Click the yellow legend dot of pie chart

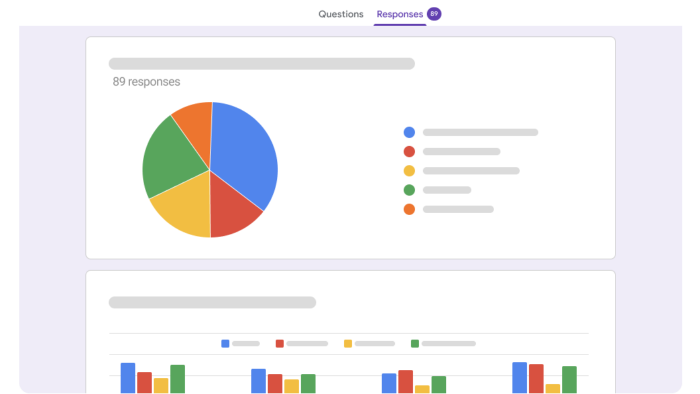point(409,170)
